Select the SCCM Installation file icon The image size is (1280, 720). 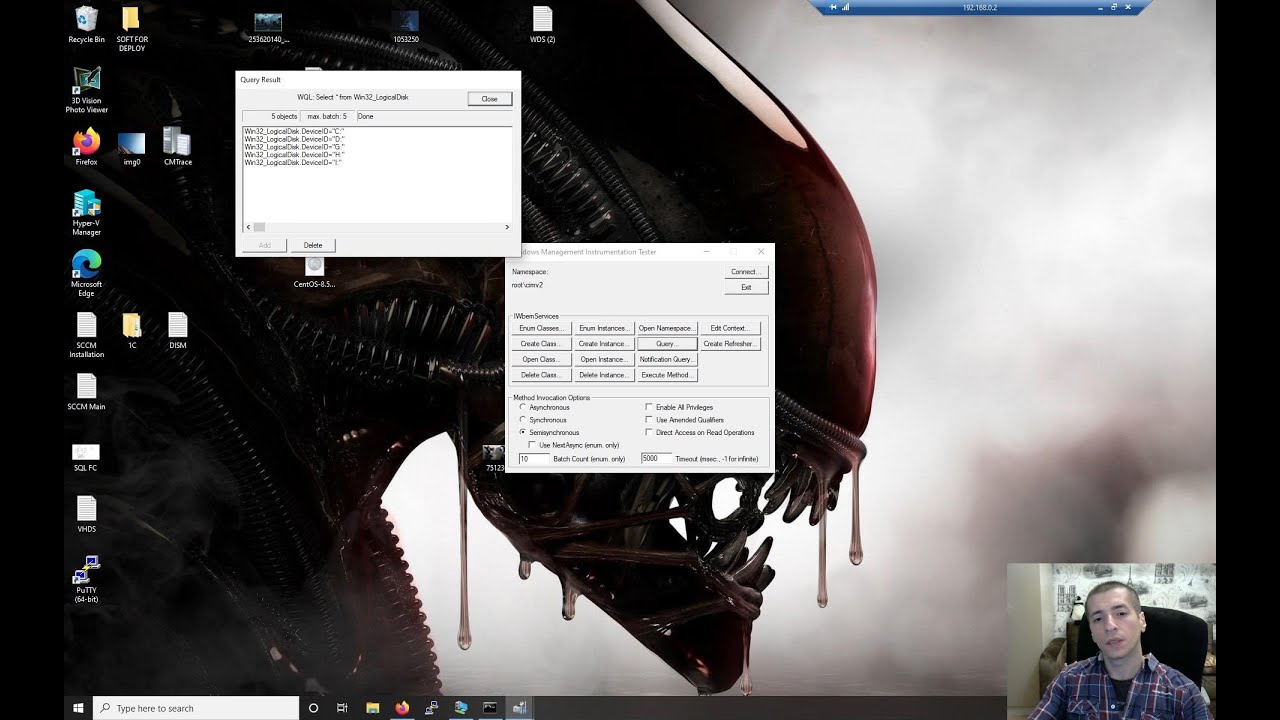(86, 335)
